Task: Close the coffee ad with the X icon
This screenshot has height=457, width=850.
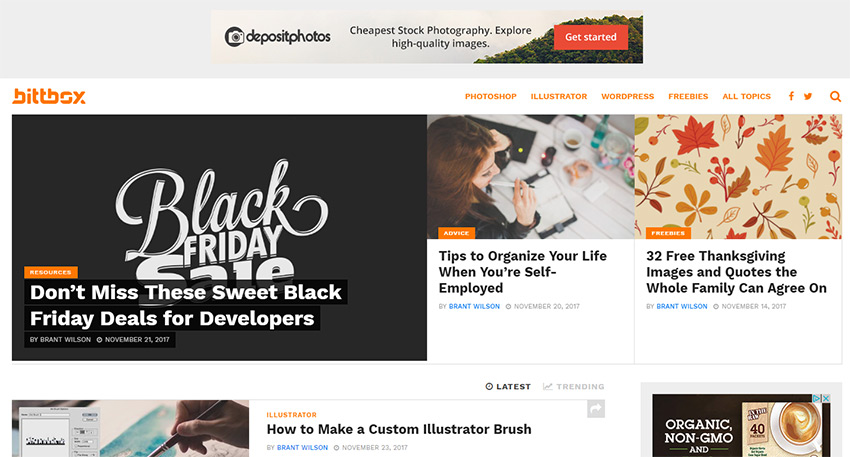Action: click(826, 398)
